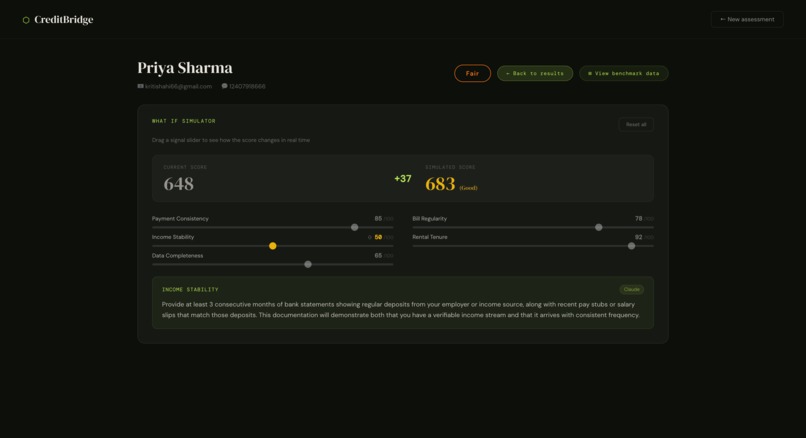Click the Payment Consistency label
806x438 pixels.
coord(180,218)
